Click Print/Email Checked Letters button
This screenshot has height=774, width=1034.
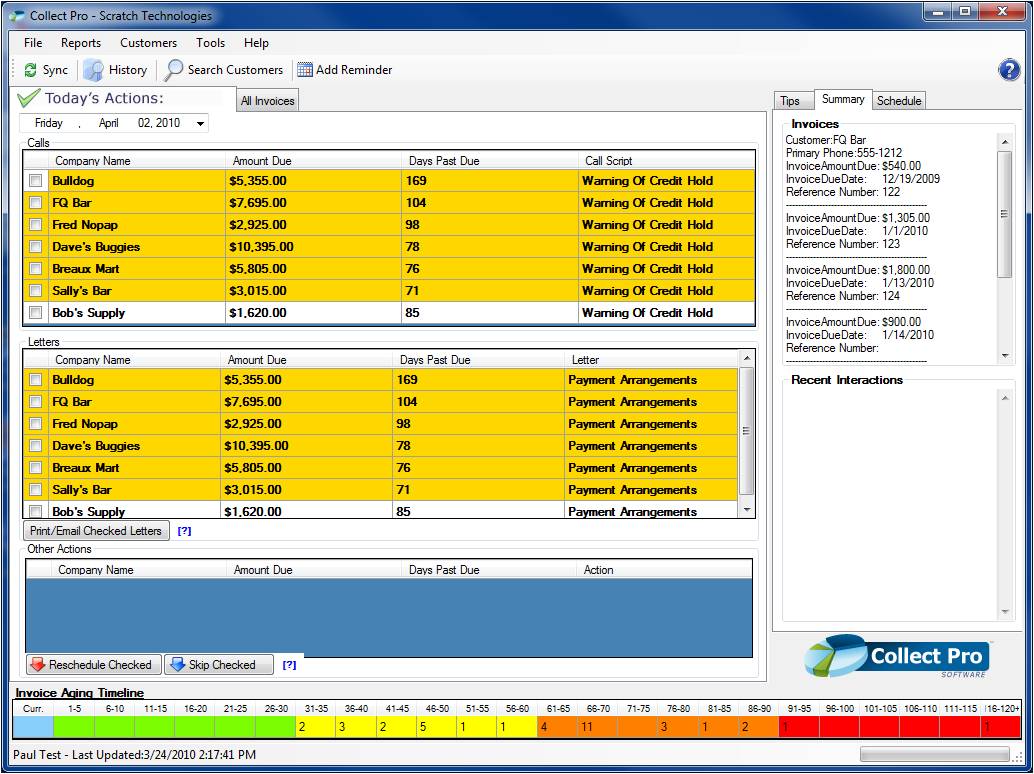pyautogui.click(x=96, y=531)
